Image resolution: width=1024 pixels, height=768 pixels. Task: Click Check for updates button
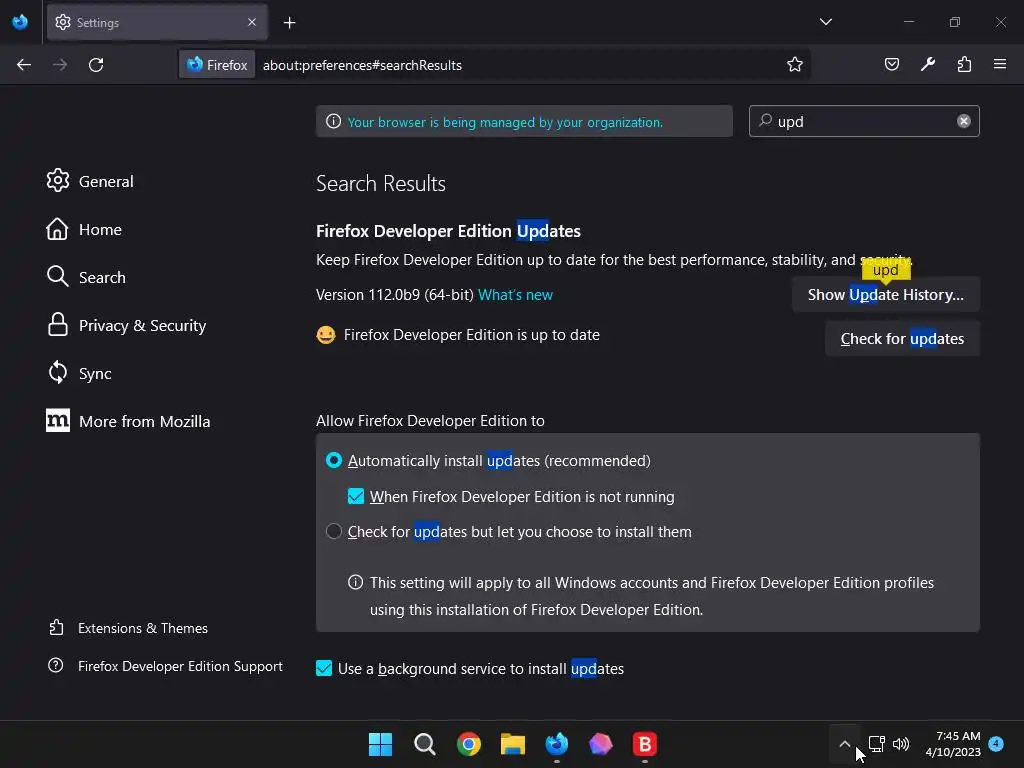[902, 338]
